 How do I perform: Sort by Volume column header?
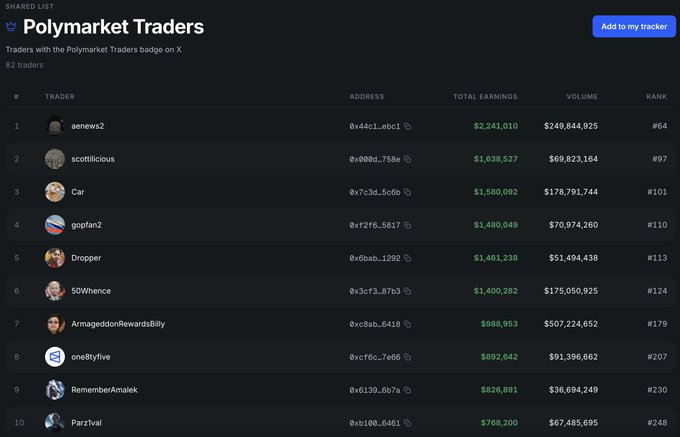(x=582, y=97)
